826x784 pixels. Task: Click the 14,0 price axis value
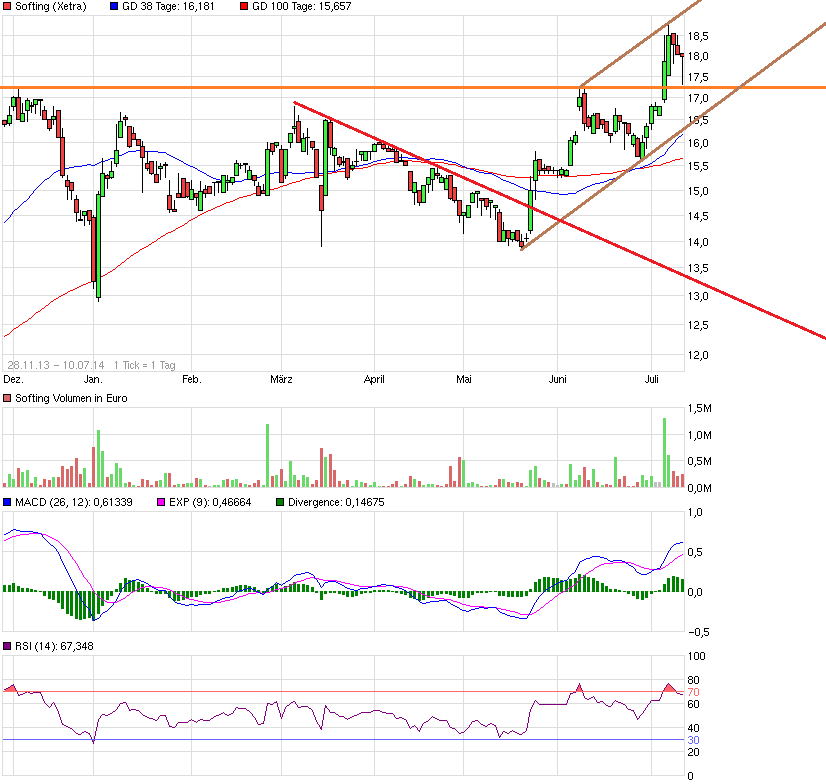click(x=698, y=242)
